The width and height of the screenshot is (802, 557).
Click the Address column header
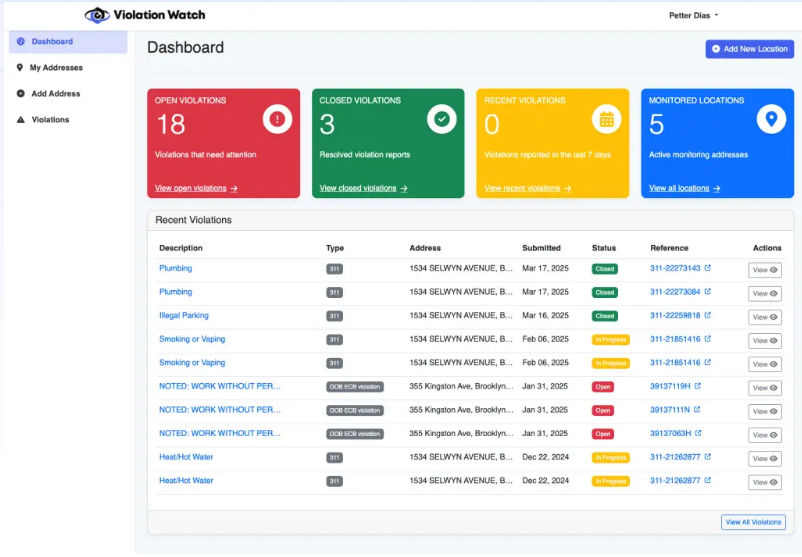[425, 248]
